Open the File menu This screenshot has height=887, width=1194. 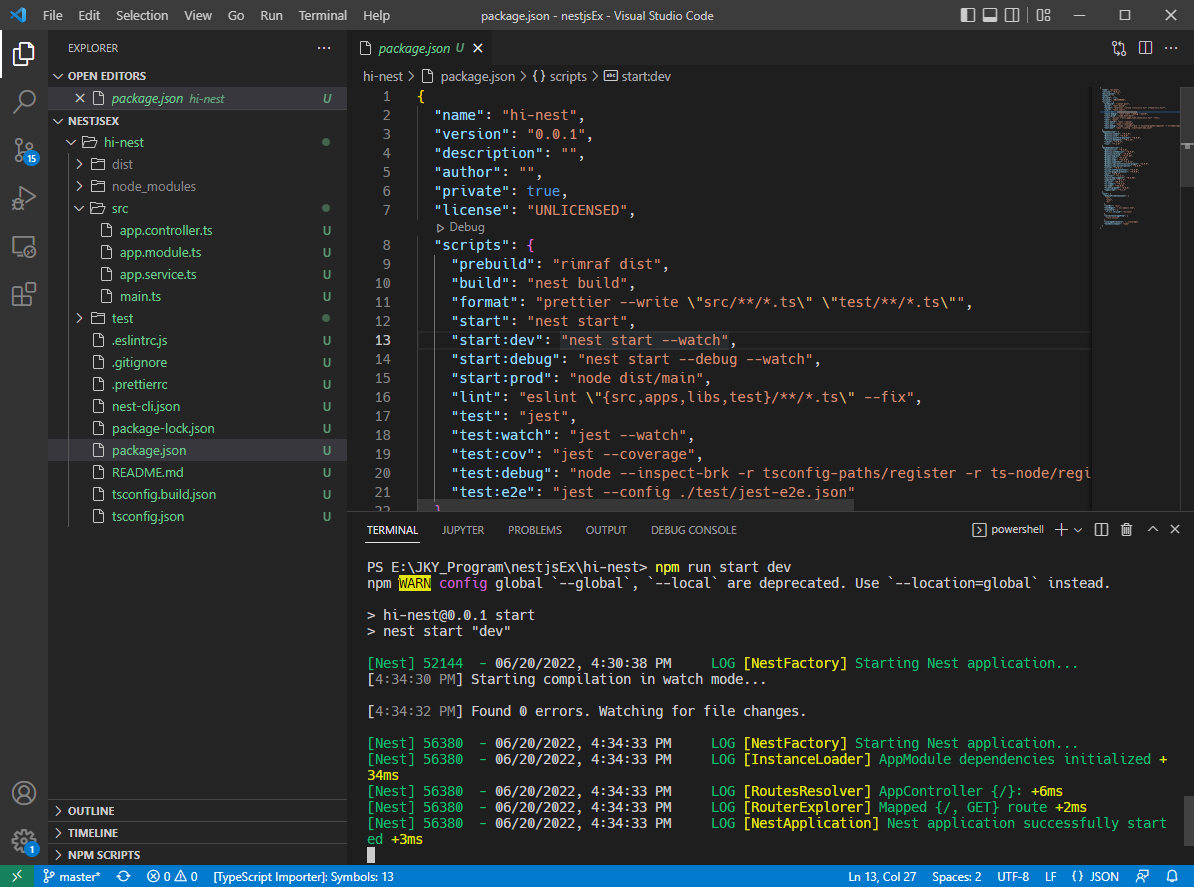tap(53, 15)
